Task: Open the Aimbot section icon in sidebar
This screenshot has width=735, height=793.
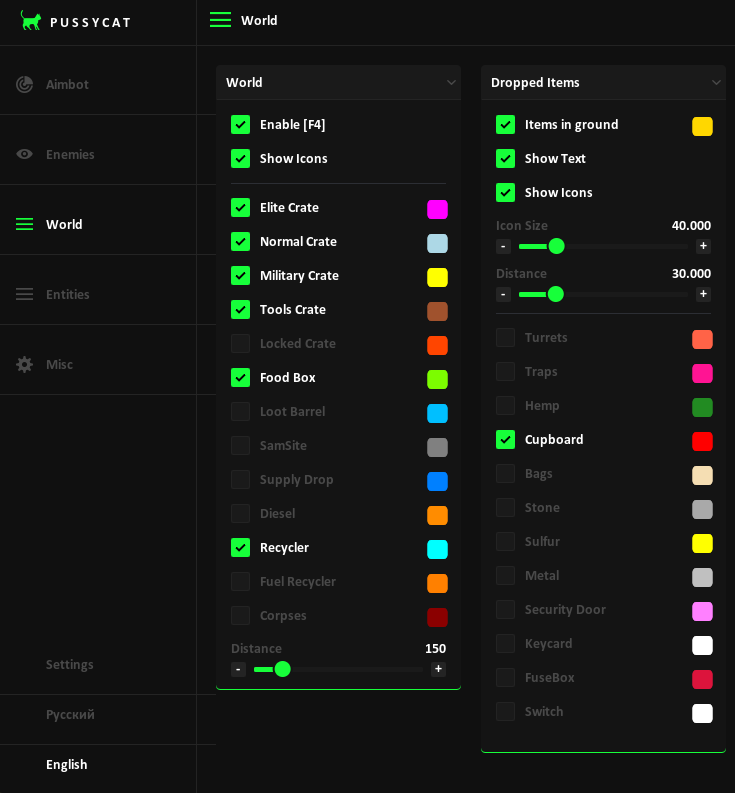Action: pyautogui.click(x=25, y=84)
